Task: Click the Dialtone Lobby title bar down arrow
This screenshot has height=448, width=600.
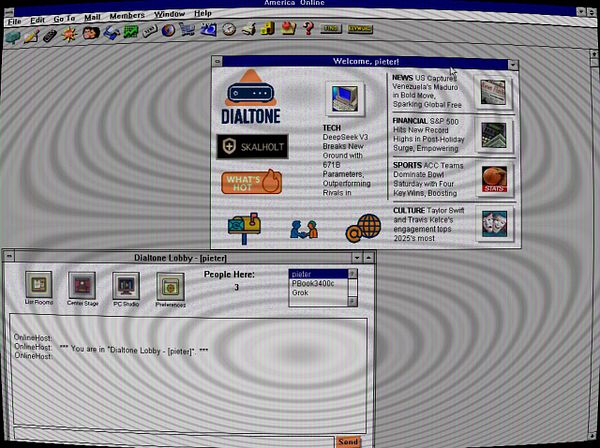Action: 357,257
